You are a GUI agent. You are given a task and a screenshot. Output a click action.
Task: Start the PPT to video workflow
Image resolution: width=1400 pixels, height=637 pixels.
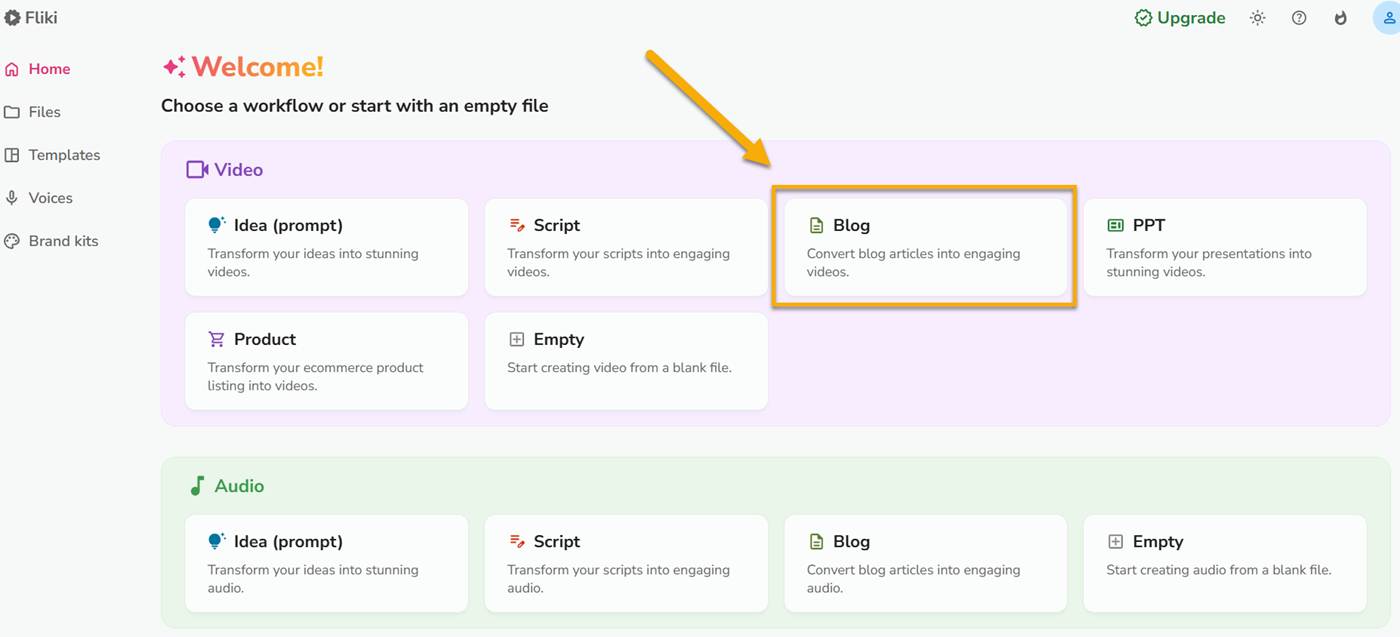1224,247
